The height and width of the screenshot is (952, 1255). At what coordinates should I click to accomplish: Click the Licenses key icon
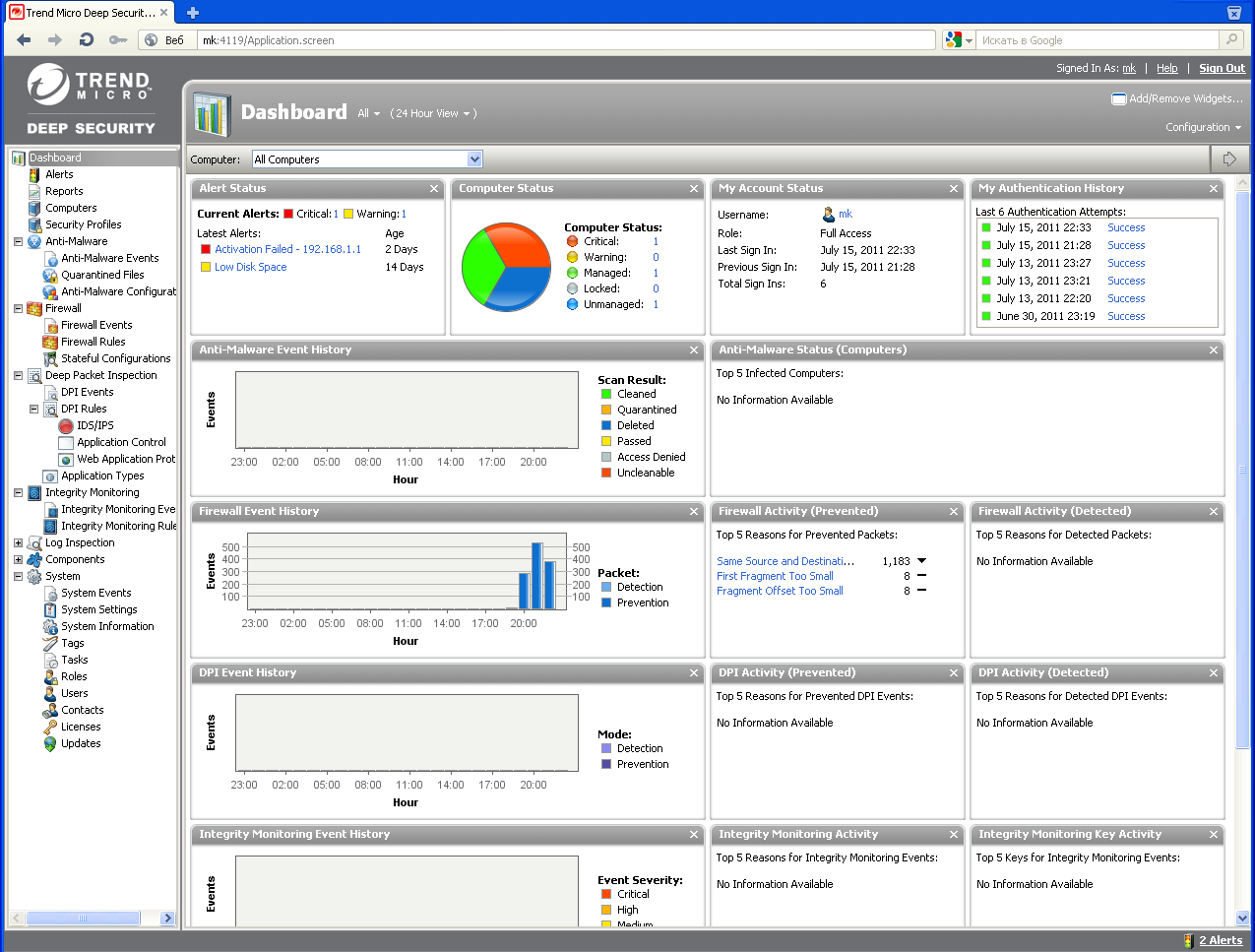(x=50, y=728)
